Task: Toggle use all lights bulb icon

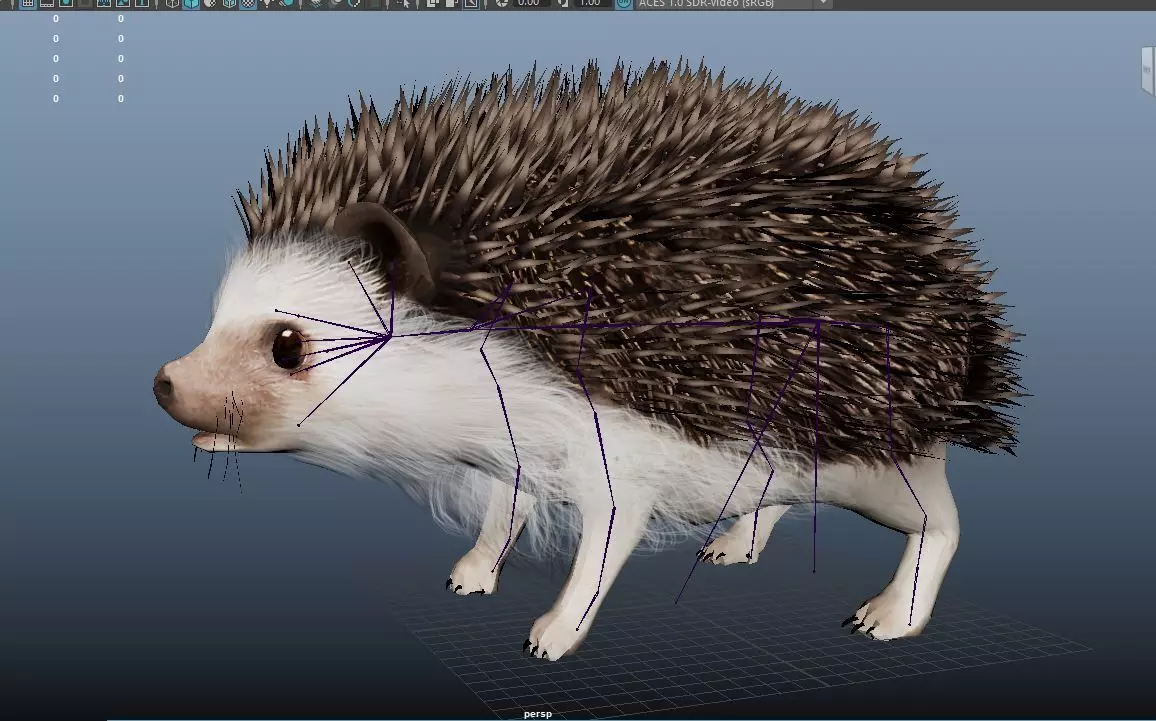Action: (267, 3)
